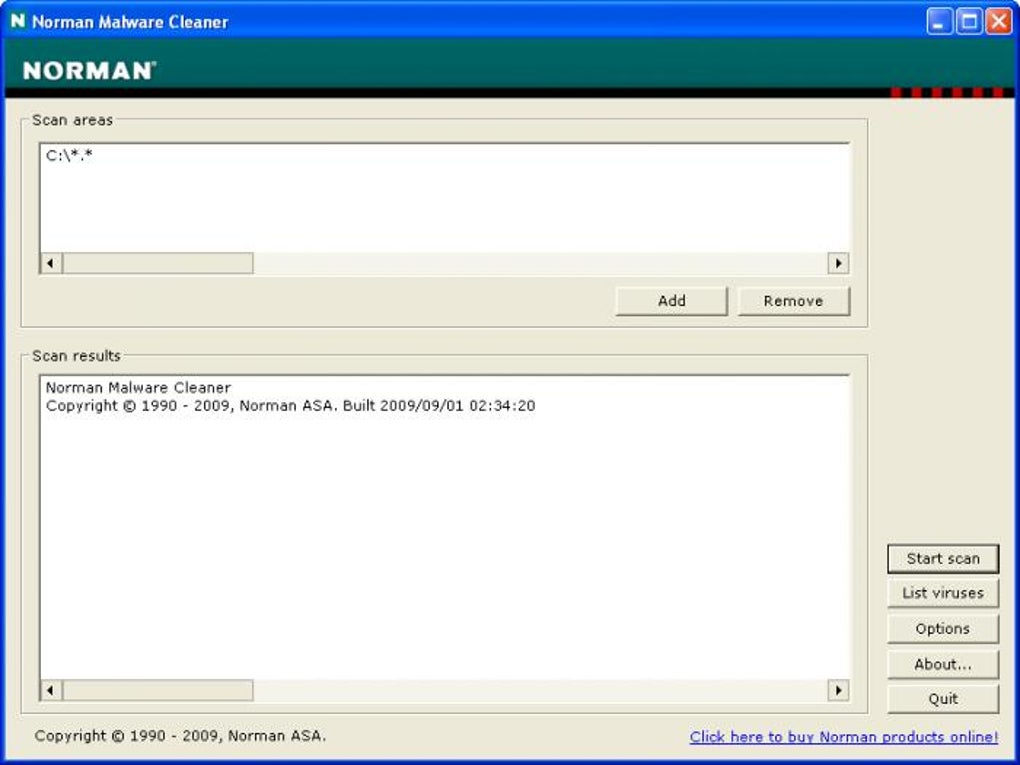Click right arrow of Scan results scrollbar
Image resolution: width=1020 pixels, height=765 pixels.
pos(839,690)
